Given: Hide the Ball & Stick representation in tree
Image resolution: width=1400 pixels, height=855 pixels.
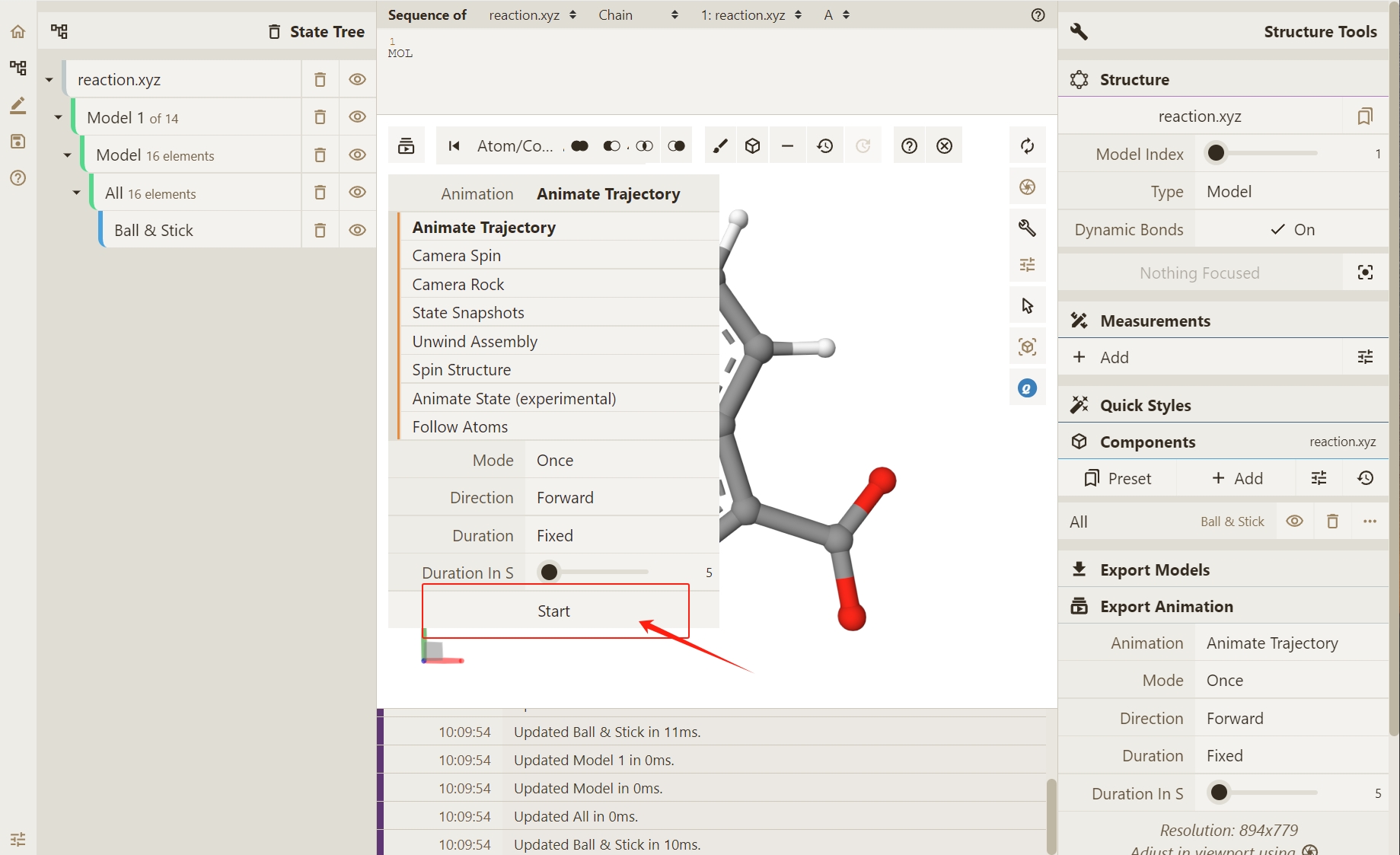Looking at the screenshot, I should pyautogui.click(x=357, y=230).
